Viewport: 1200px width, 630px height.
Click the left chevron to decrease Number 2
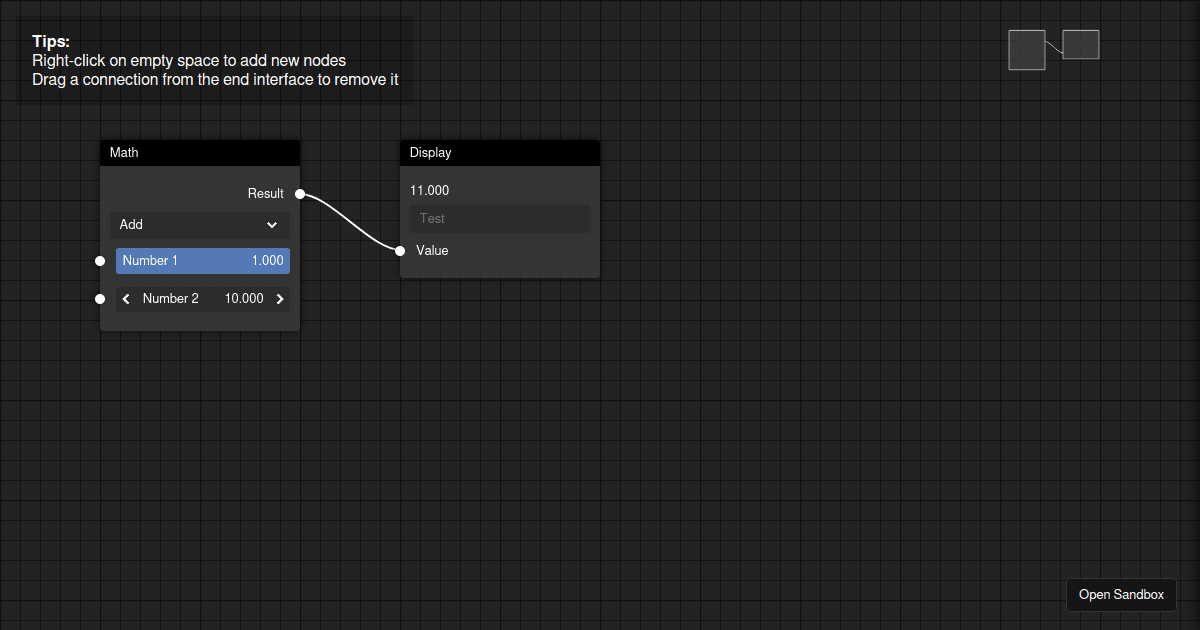(x=125, y=298)
